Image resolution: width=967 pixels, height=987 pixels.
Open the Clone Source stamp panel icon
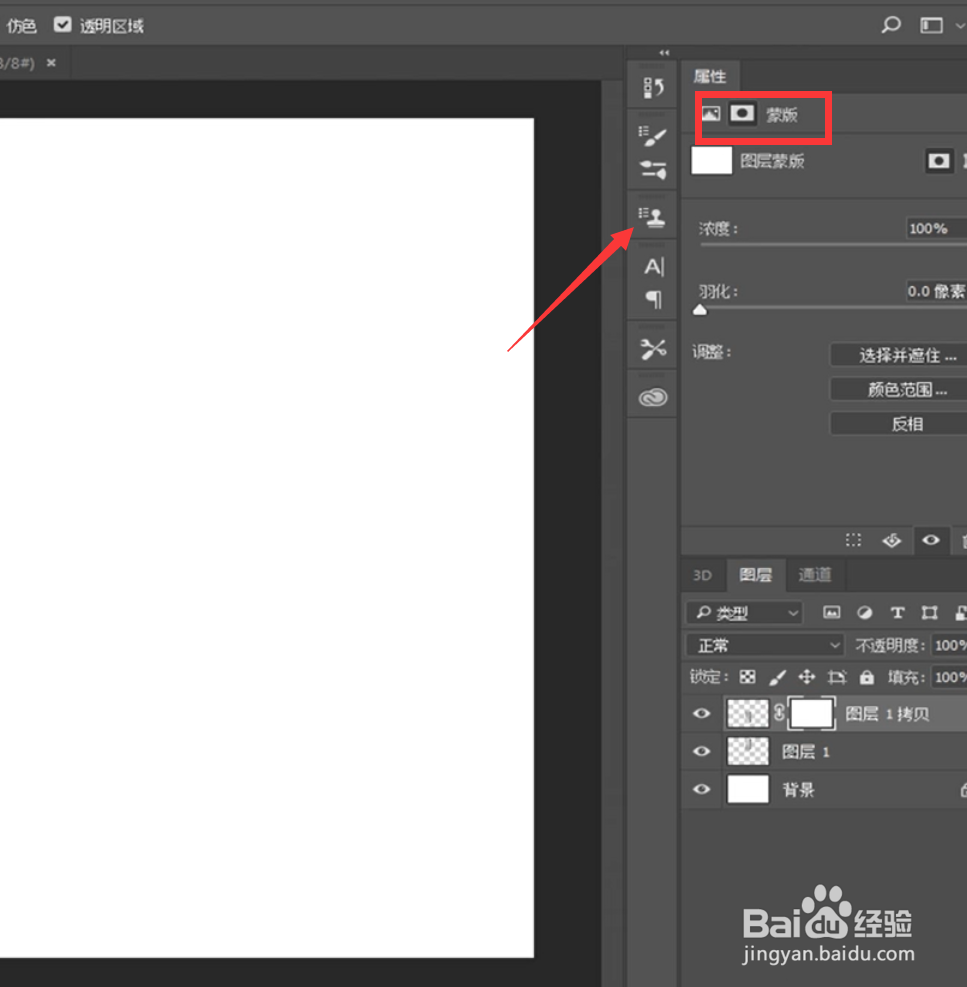(x=652, y=217)
